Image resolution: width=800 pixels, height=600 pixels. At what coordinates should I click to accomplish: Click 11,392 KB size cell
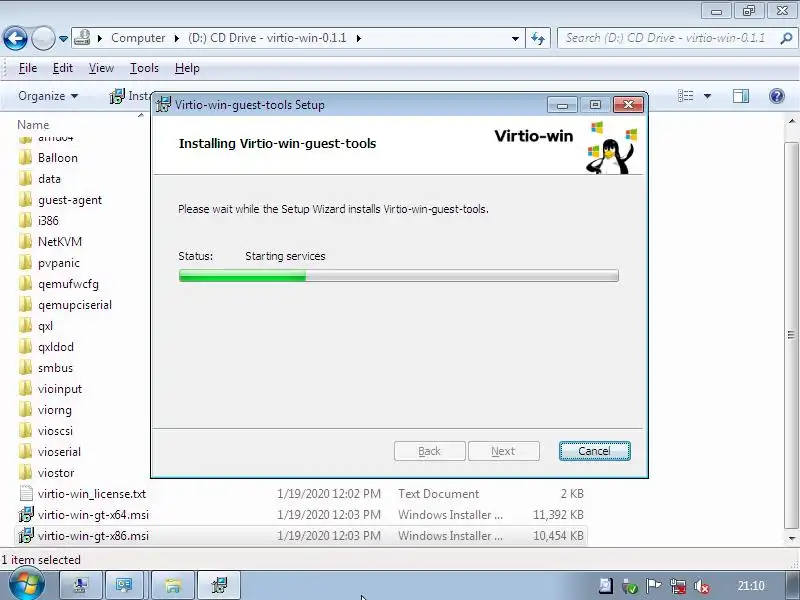coord(558,514)
